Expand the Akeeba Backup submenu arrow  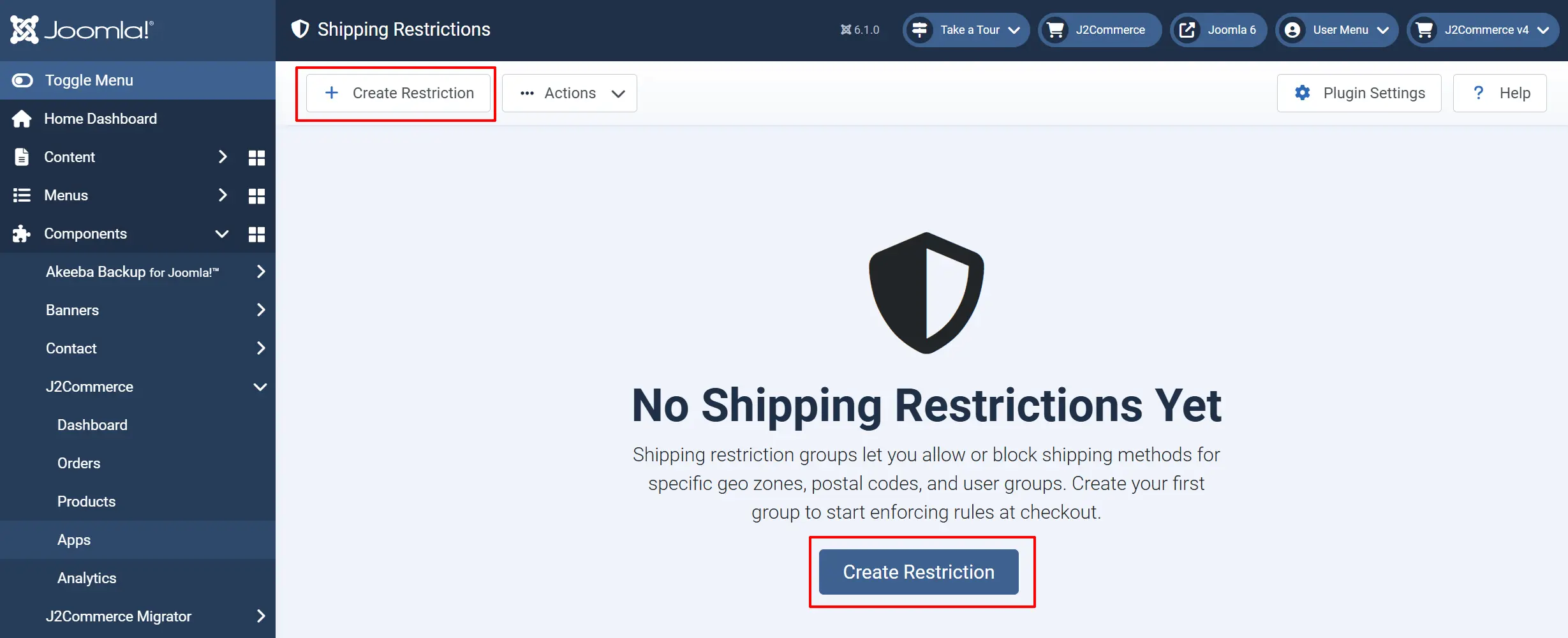point(261,272)
